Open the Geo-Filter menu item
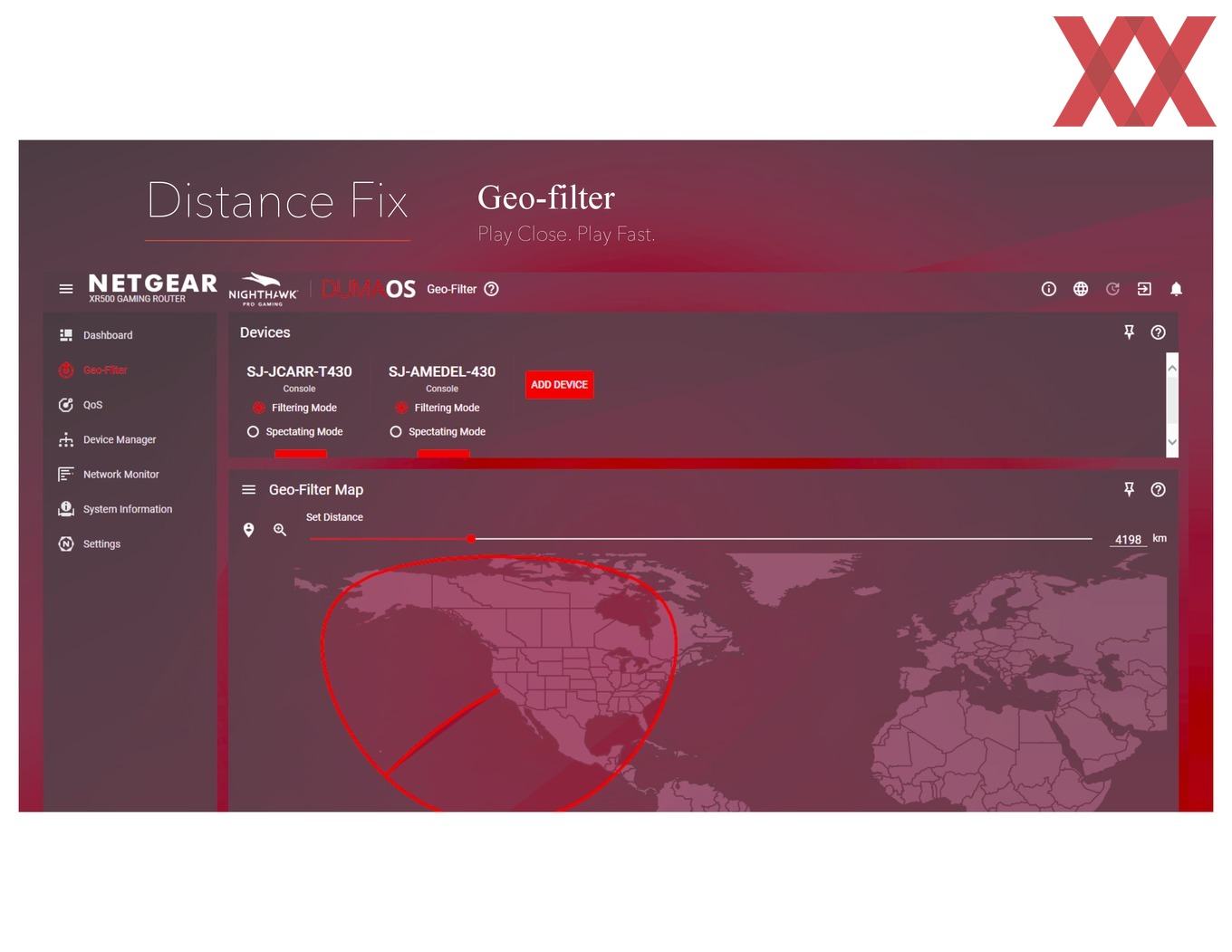 pos(105,370)
